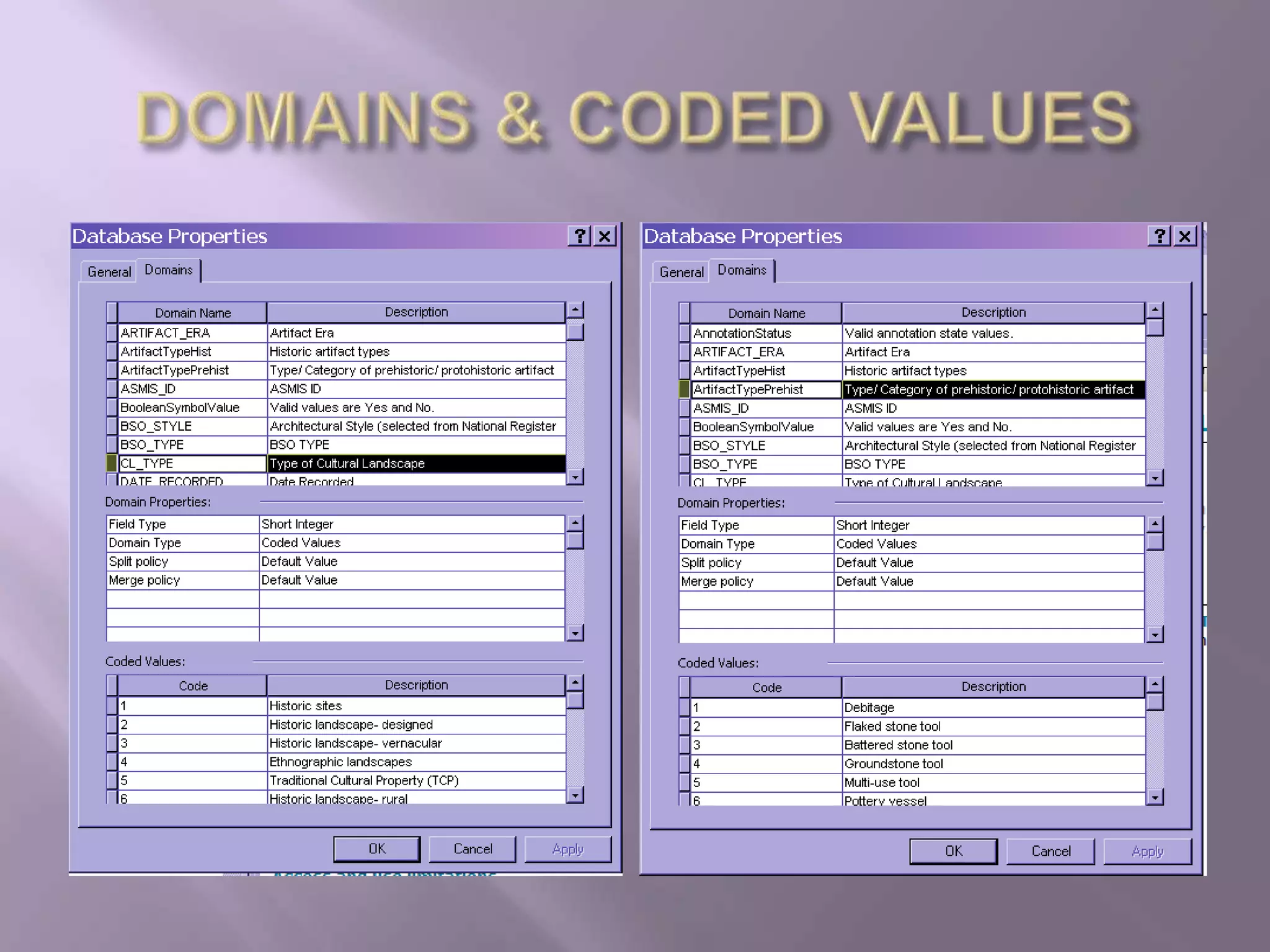Click the help icon in left Database Properties dialog
1270x952 pixels.
click(579, 236)
